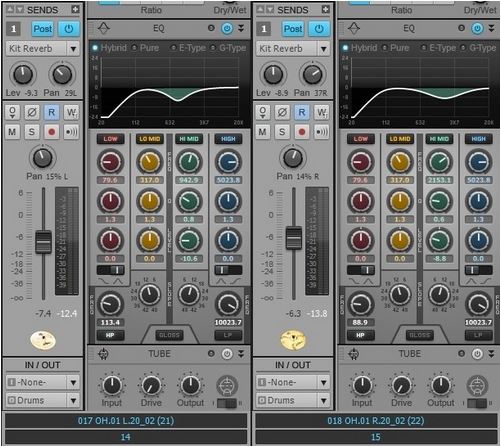Click track name 017 OH.01 L.20_02 (21)
Viewport: 501px width, 446px height.
pos(126,421)
